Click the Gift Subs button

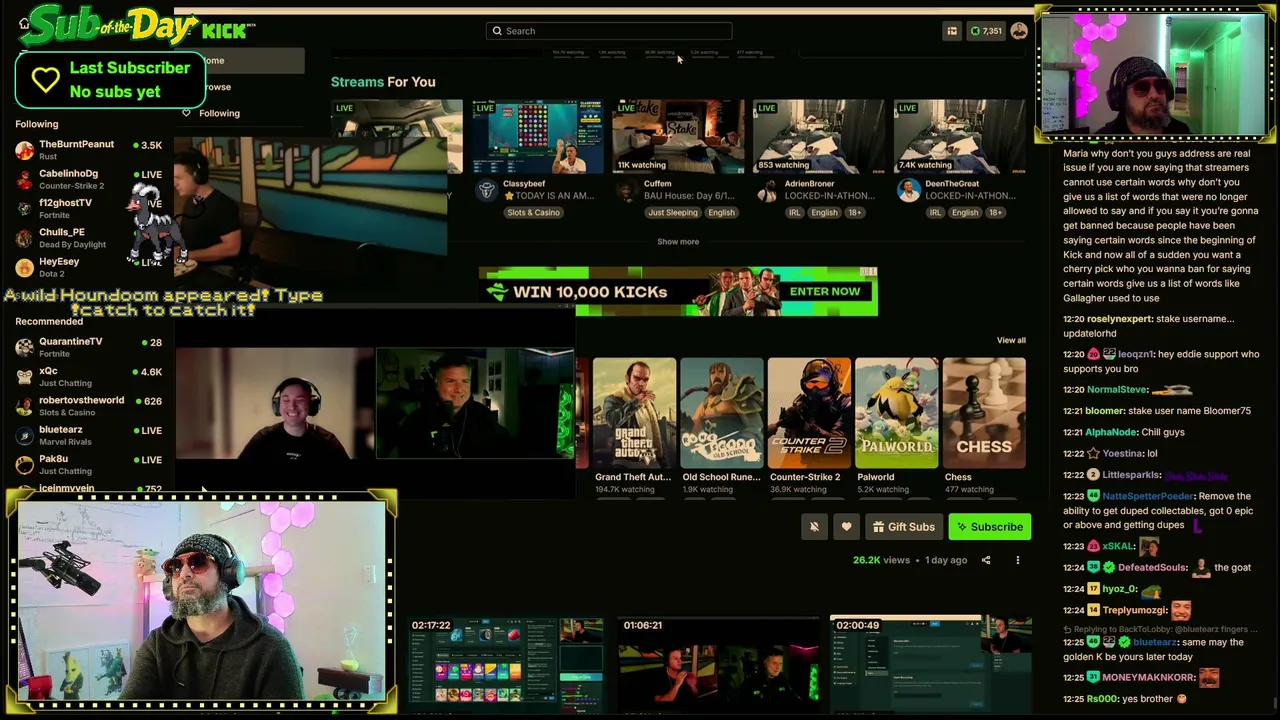(903, 527)
